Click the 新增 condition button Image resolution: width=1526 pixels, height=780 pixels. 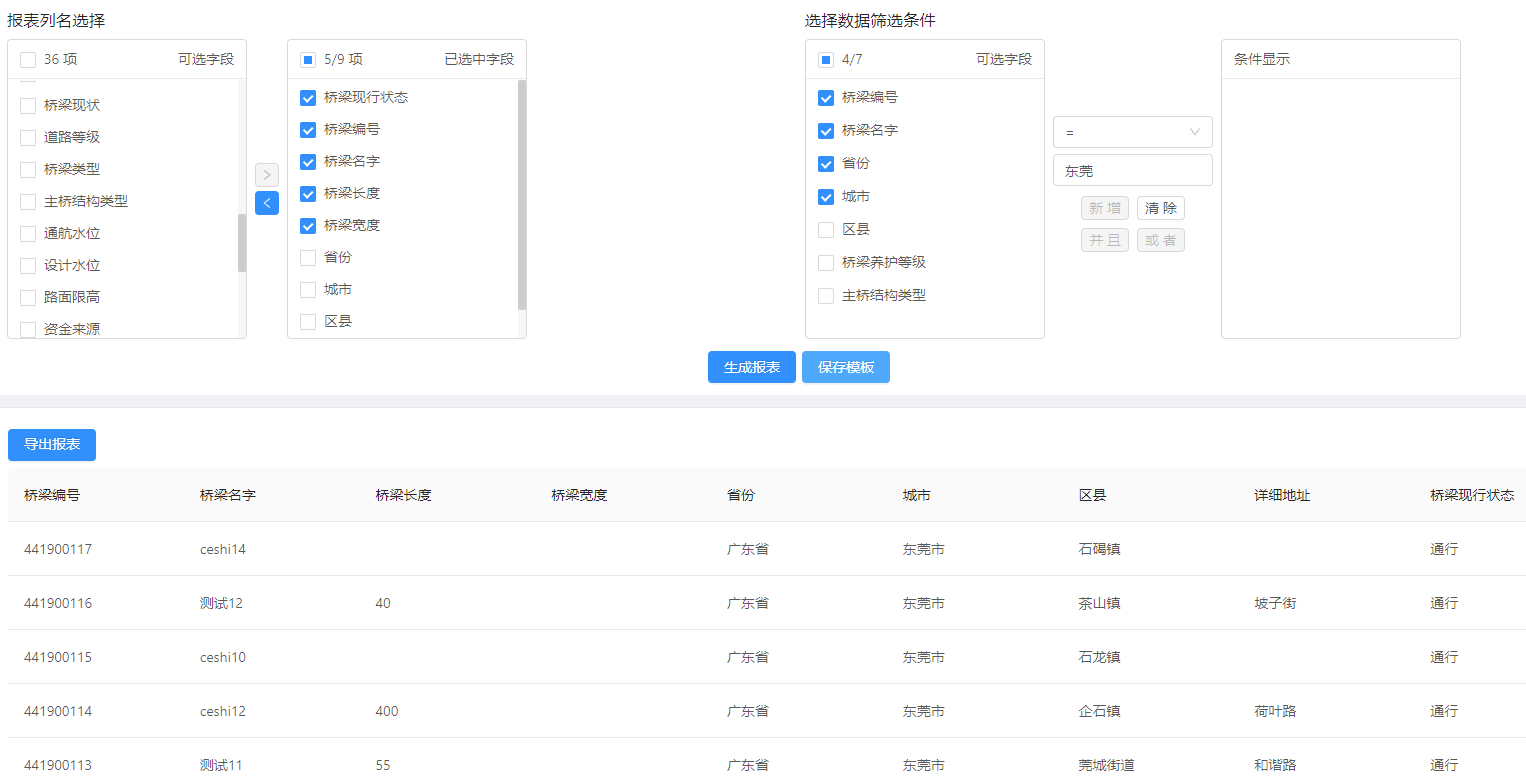tap(1105, 208)
